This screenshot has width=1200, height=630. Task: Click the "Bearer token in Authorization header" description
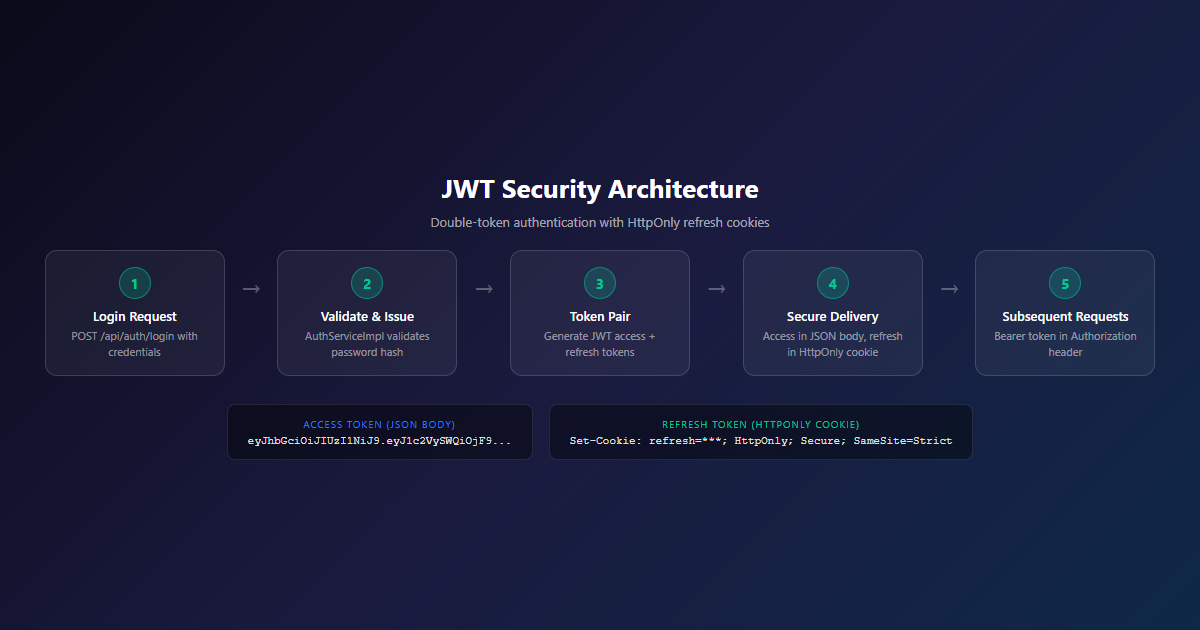1065,344
